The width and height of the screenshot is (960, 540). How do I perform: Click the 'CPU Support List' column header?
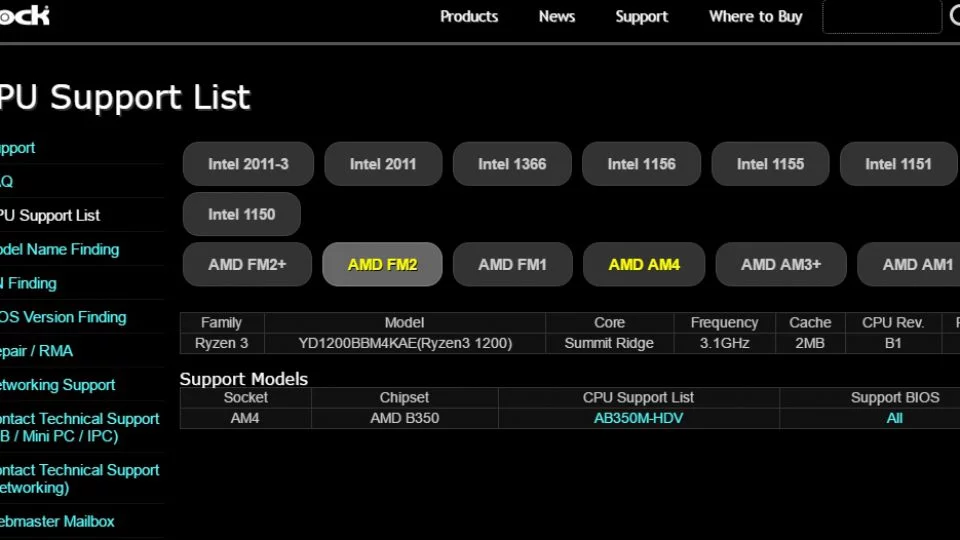[638, 397]
